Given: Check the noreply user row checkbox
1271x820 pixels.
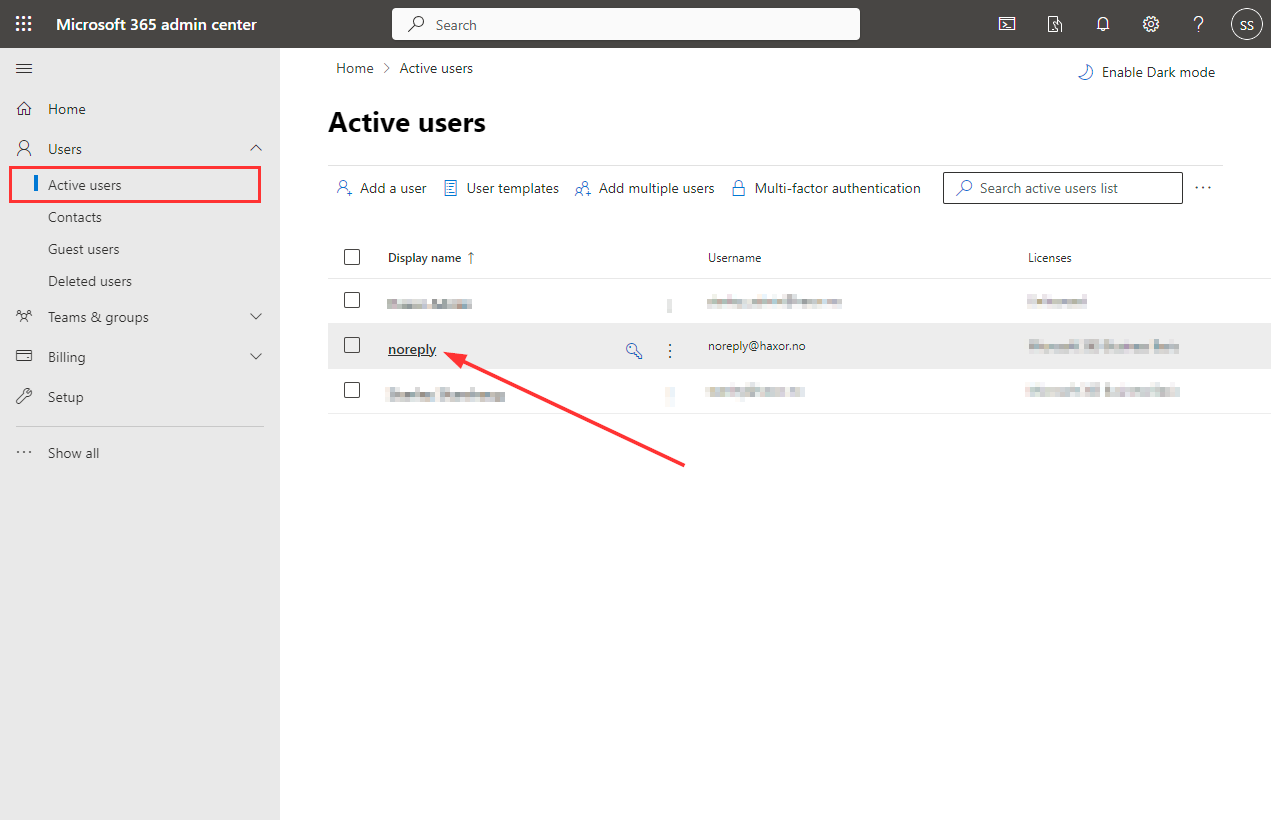Looking at the screenshot, I should pyautogui.click(x=352, y=345).
